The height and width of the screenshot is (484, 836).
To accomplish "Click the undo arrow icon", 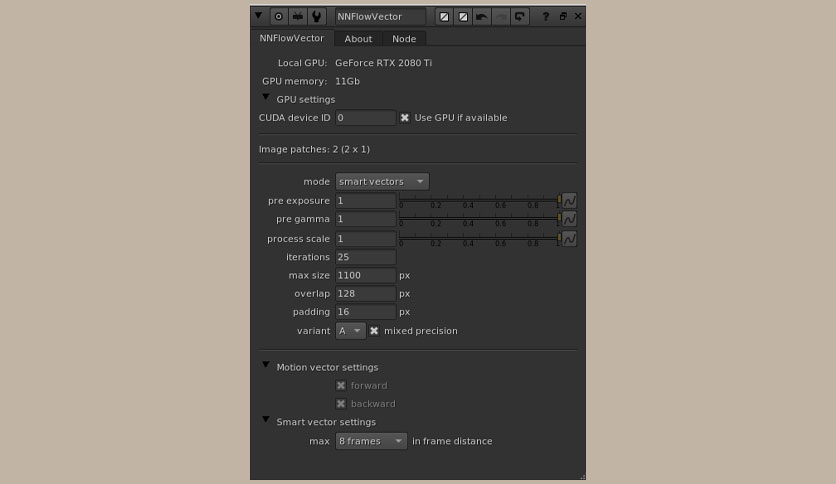I will 481,17.
